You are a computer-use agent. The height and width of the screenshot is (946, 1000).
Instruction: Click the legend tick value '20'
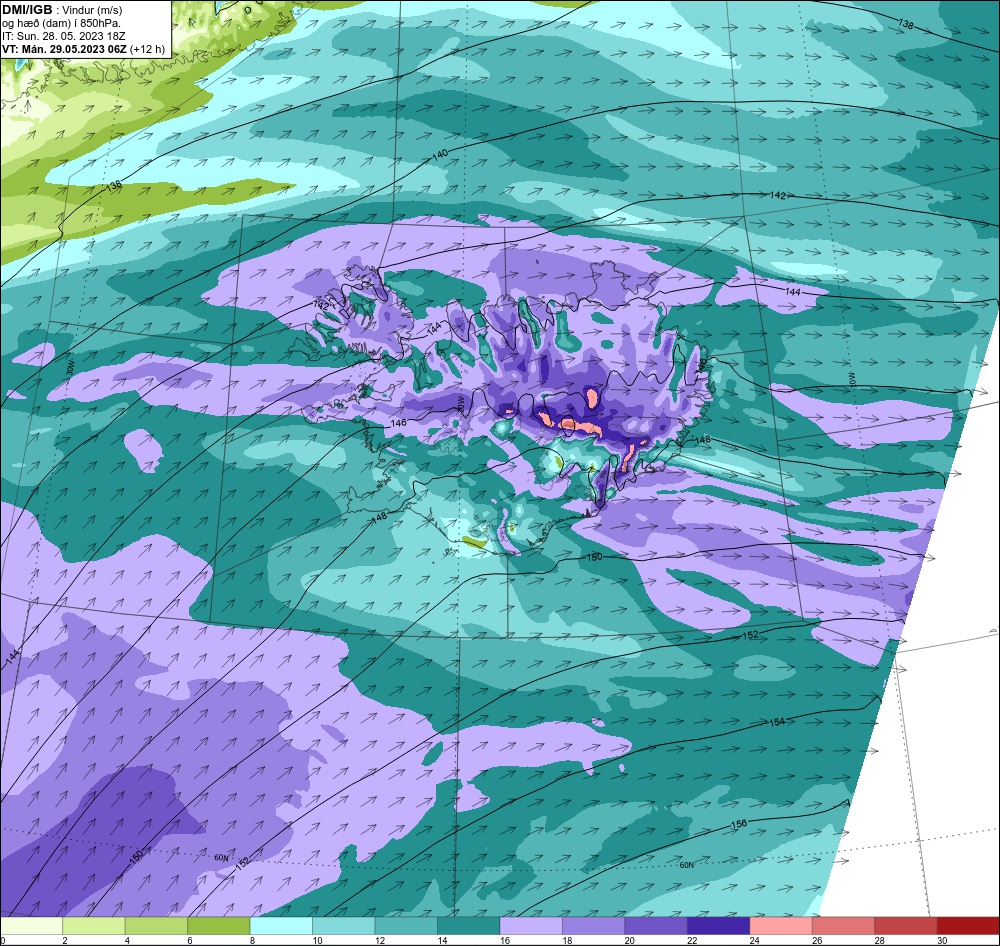[x=629, y=940]
